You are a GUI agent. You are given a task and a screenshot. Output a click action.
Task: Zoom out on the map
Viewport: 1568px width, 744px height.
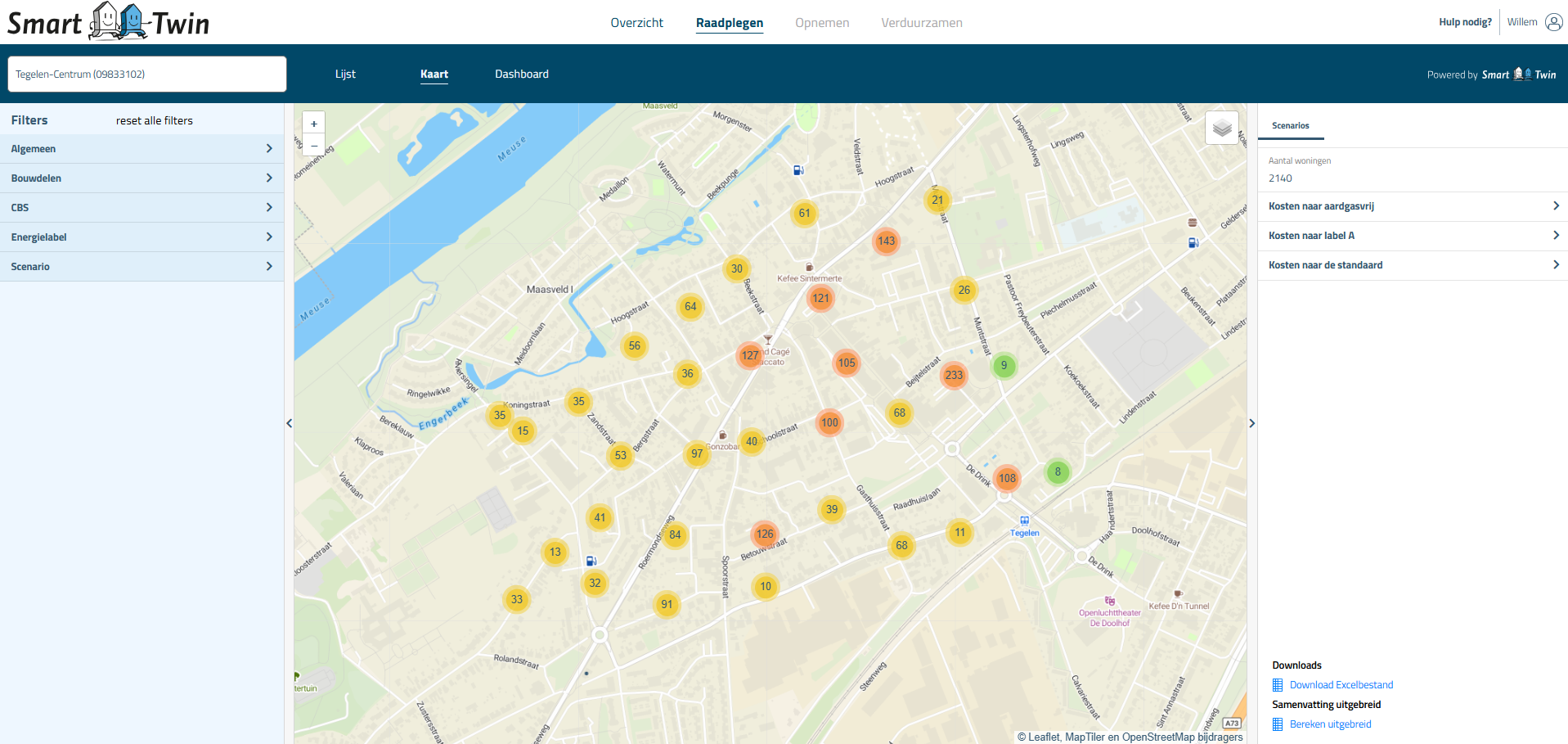click(314, 146)
